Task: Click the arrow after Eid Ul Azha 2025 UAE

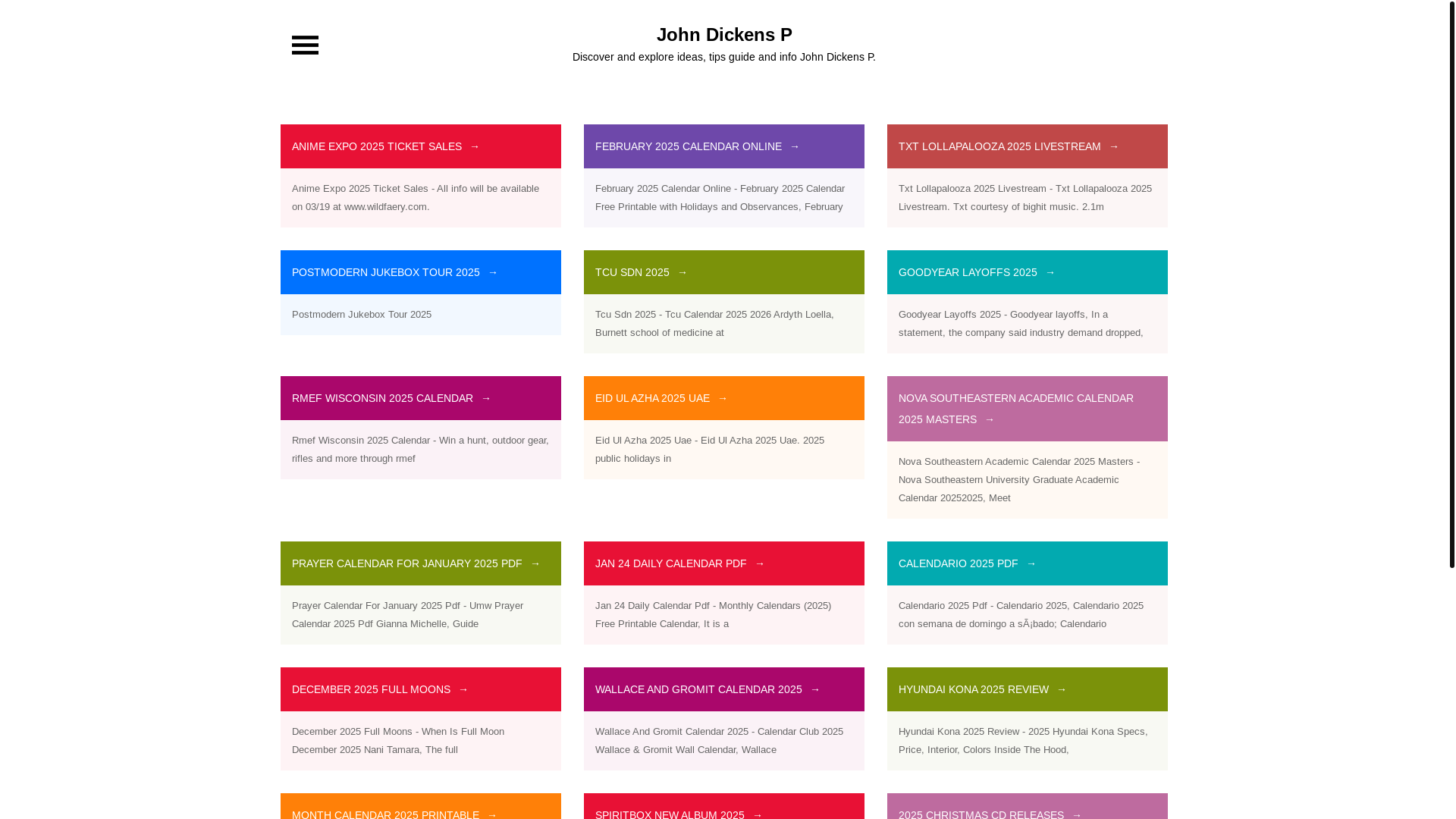Action: coord(723,398)
